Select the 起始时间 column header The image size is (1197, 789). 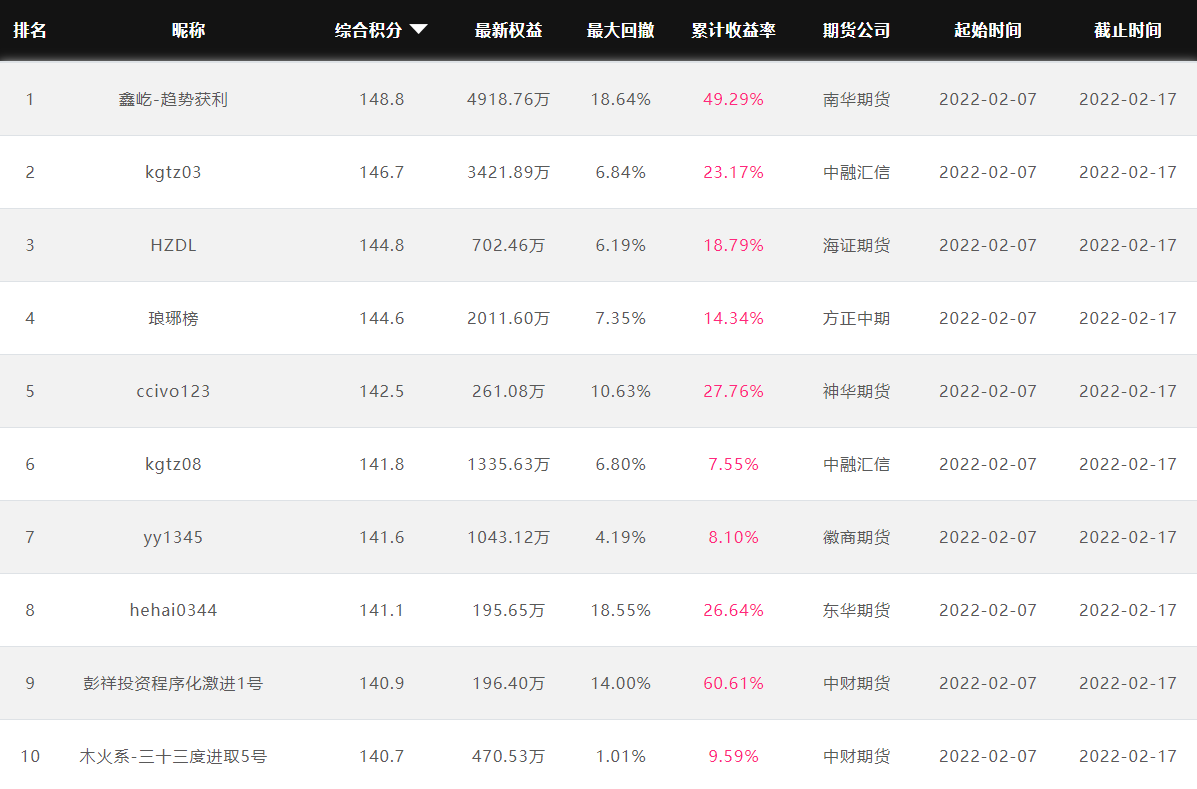[x=988, y=31]
